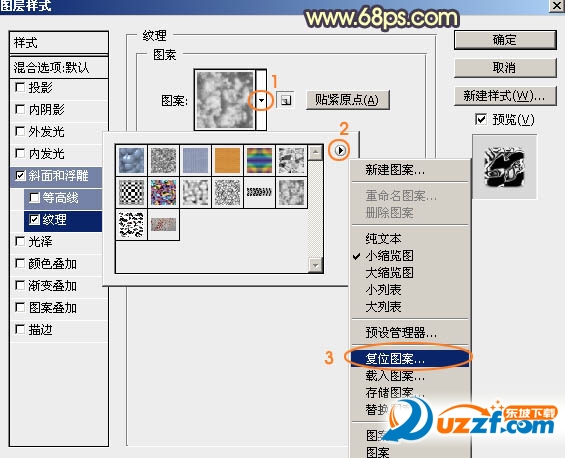Toggle the 颜色叠加 color overlay checkbox
565x458 pixels.
[x=20, y=263]
